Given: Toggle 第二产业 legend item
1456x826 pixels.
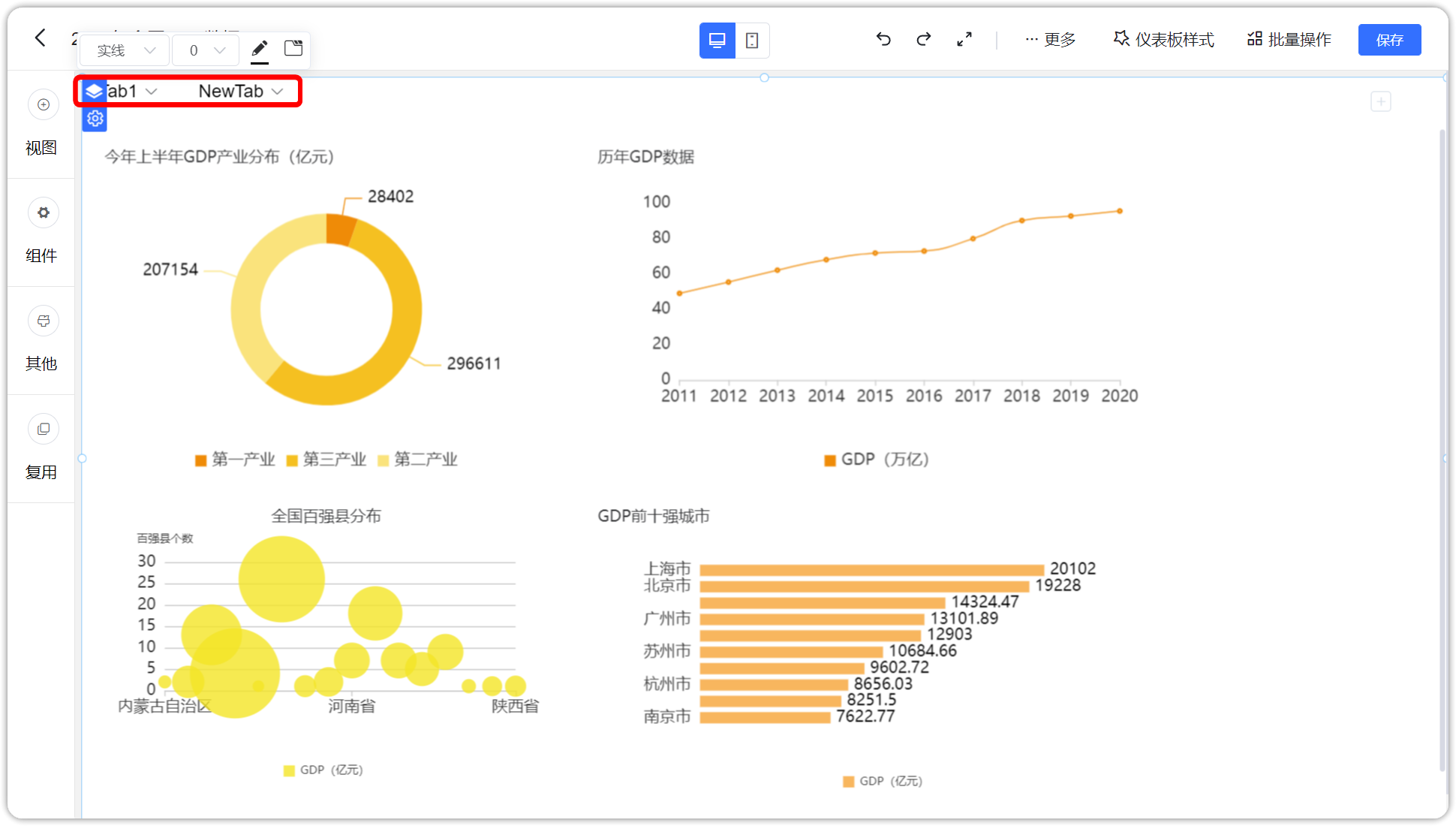Looking at the screenshot, I should pos(417,460).
